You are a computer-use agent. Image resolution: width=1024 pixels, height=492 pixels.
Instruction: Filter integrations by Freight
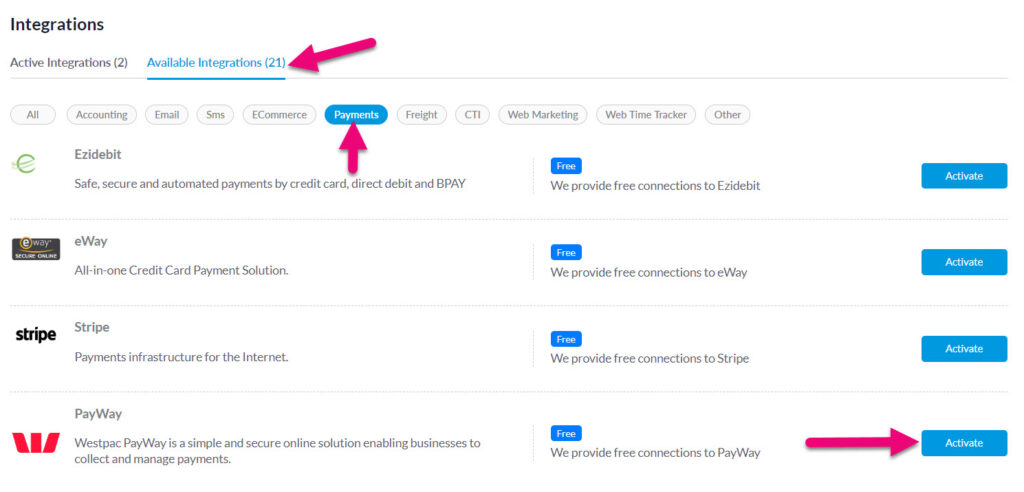tap(421, 114)
